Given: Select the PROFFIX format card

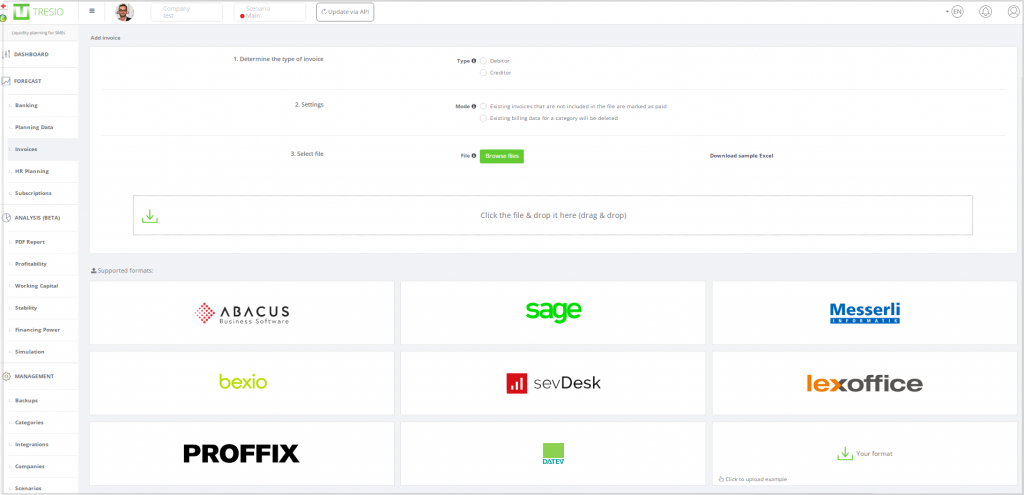Looking at the screenshot, I should 242,453.
